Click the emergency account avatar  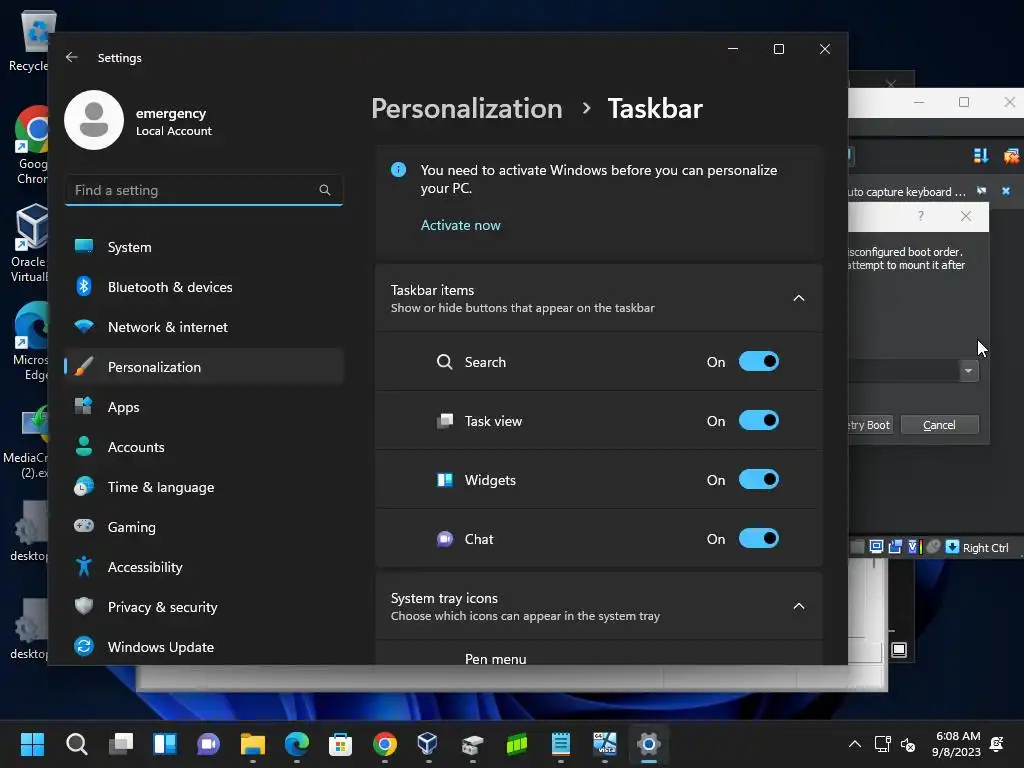[94, 120]
